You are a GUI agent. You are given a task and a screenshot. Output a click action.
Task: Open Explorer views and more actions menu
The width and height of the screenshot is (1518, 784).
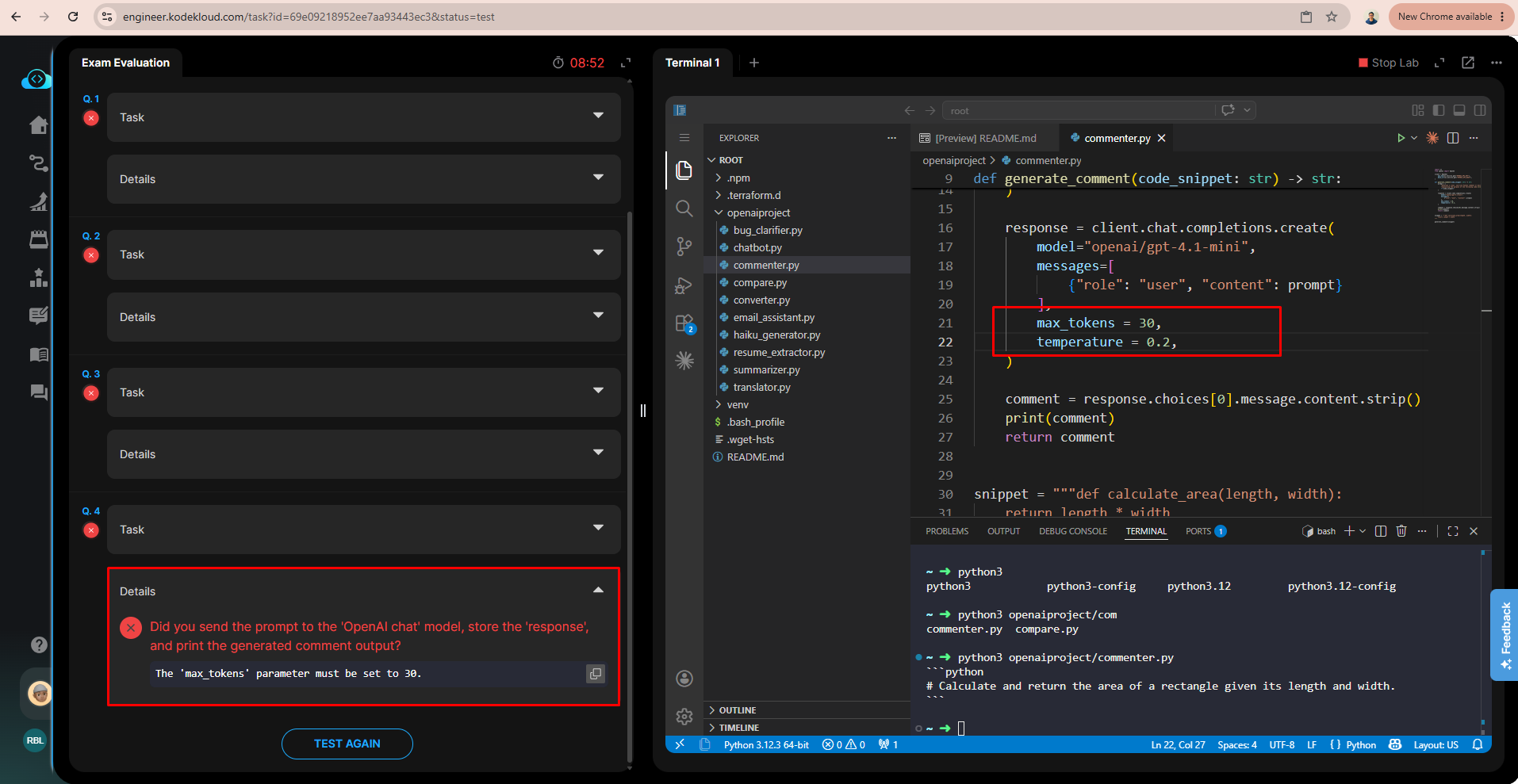891,138
